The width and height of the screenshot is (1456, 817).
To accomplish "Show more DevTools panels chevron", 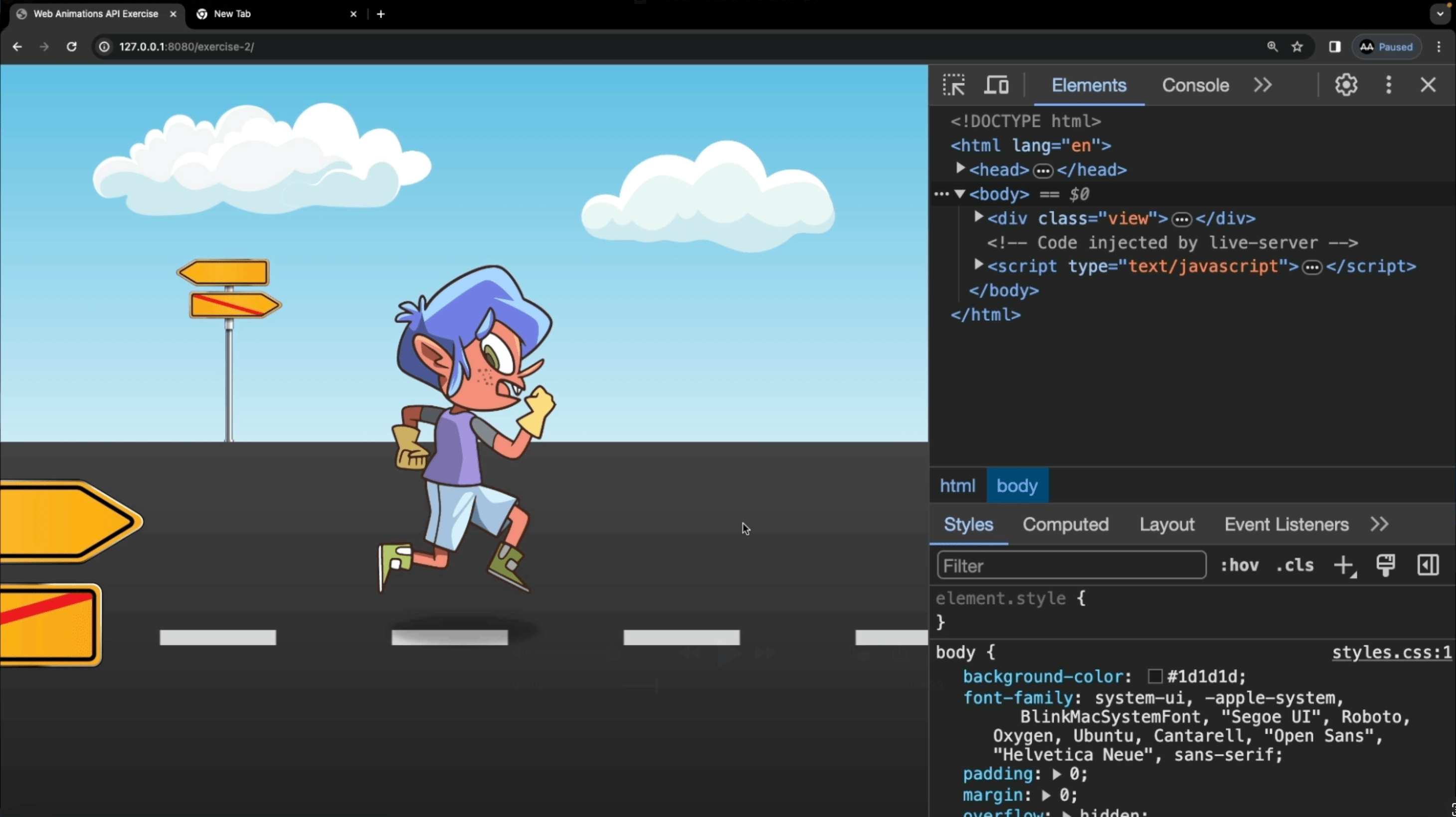I will [1262, 85].
